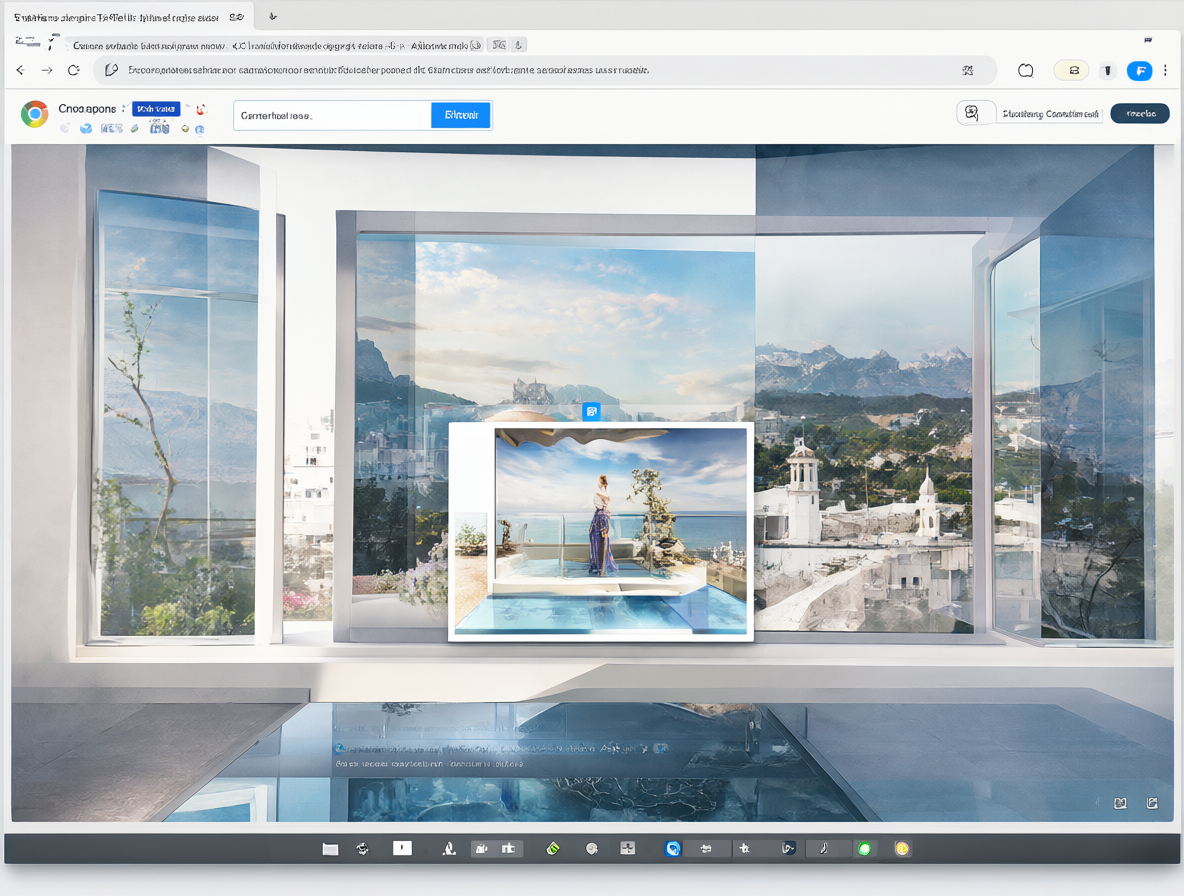Open the three-dot browser menu

point(1165,70)
